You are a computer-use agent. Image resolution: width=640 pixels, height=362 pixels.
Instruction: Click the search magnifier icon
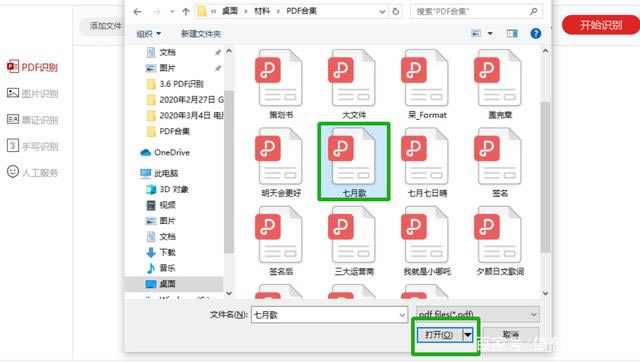[x=533, y=11]
